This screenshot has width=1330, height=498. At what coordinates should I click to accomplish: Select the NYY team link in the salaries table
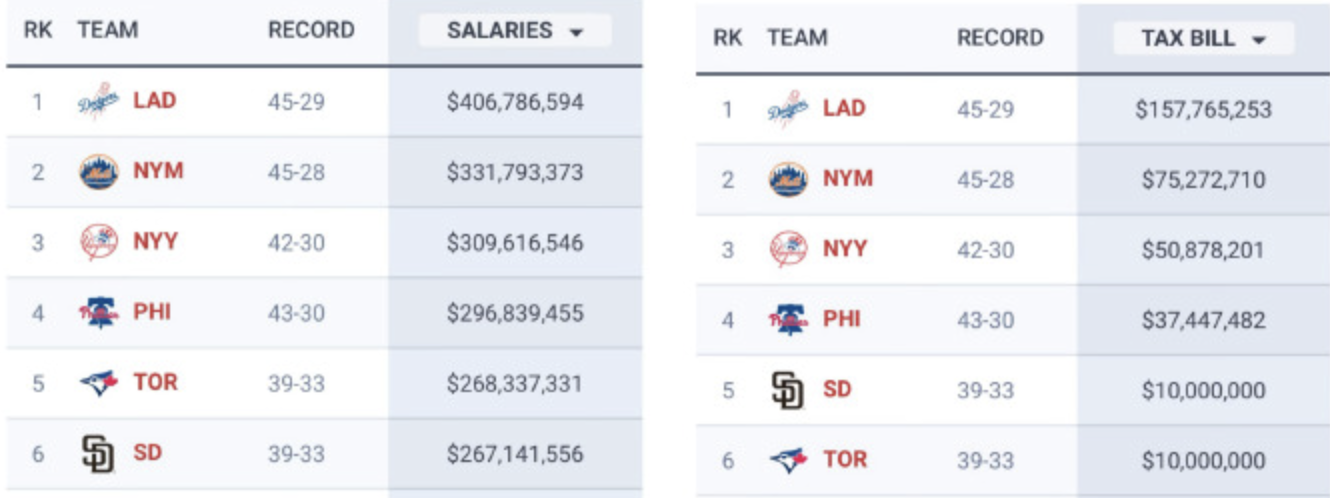tap(155, 242)
